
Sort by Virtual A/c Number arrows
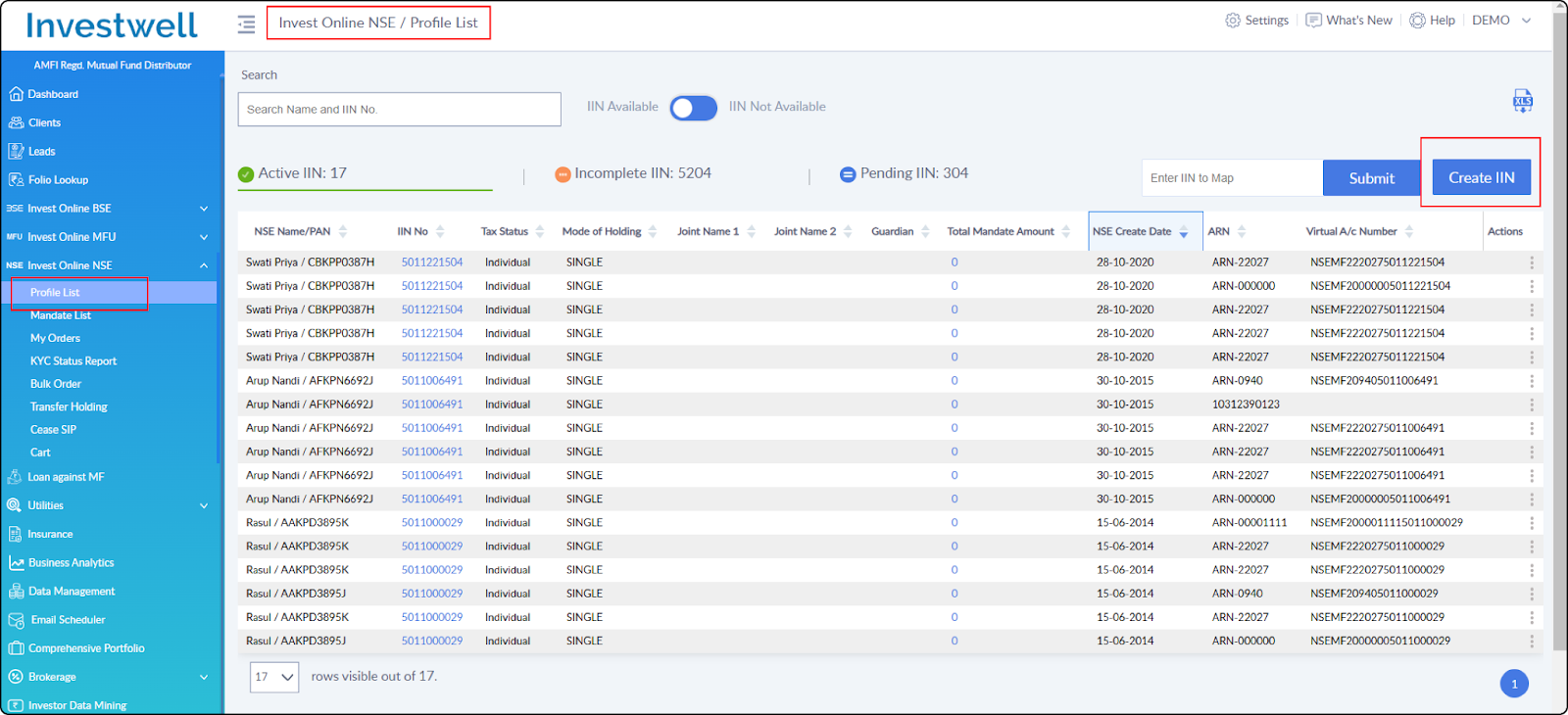tap(1409, 231)
